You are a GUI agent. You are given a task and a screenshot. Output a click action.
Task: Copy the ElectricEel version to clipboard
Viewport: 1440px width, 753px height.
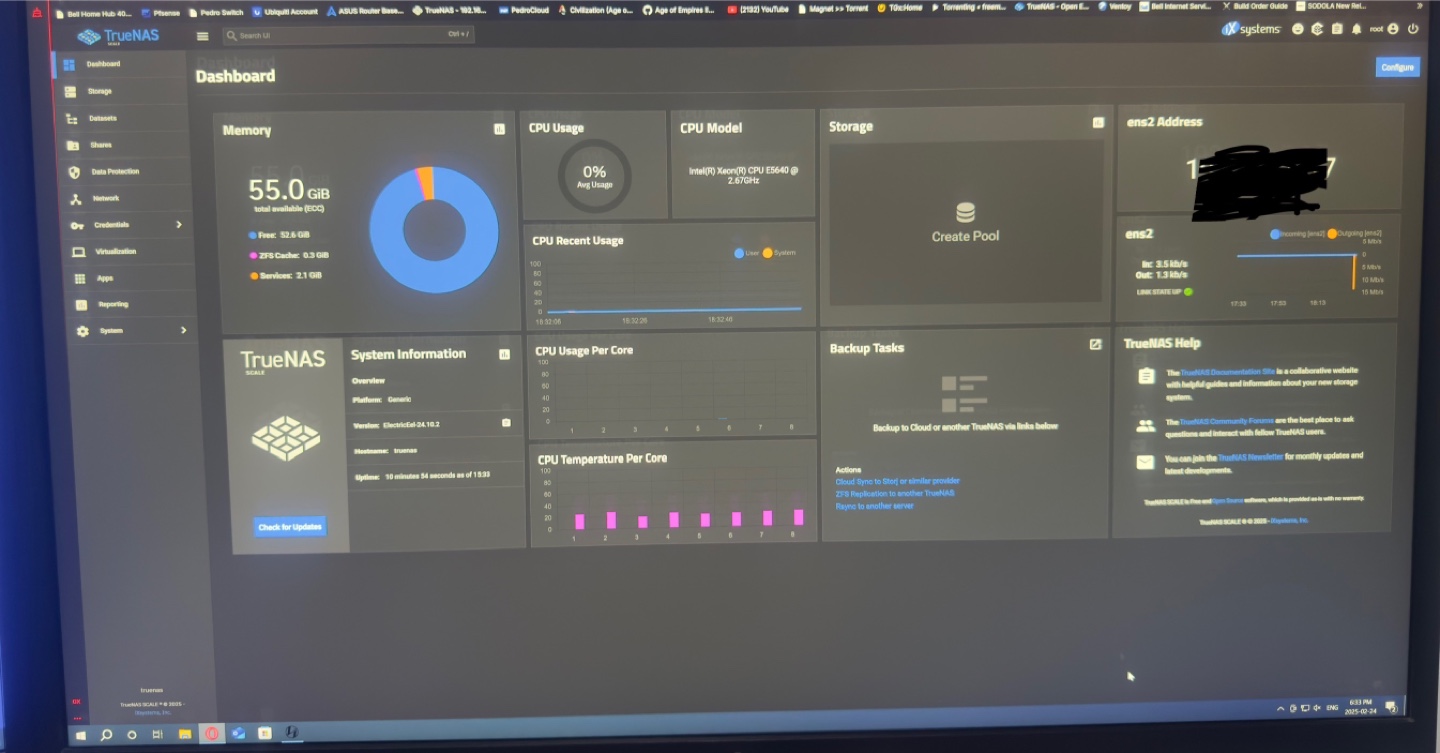tap(506, 423)
